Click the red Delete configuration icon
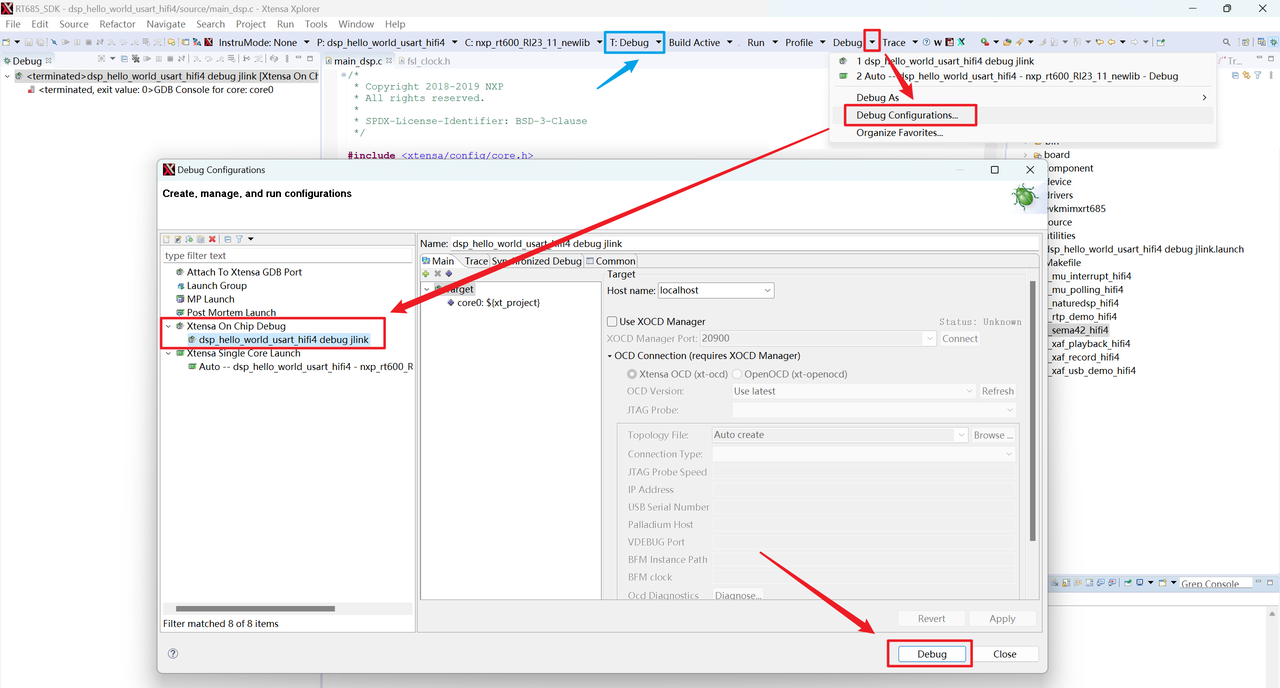 (212, 239)
